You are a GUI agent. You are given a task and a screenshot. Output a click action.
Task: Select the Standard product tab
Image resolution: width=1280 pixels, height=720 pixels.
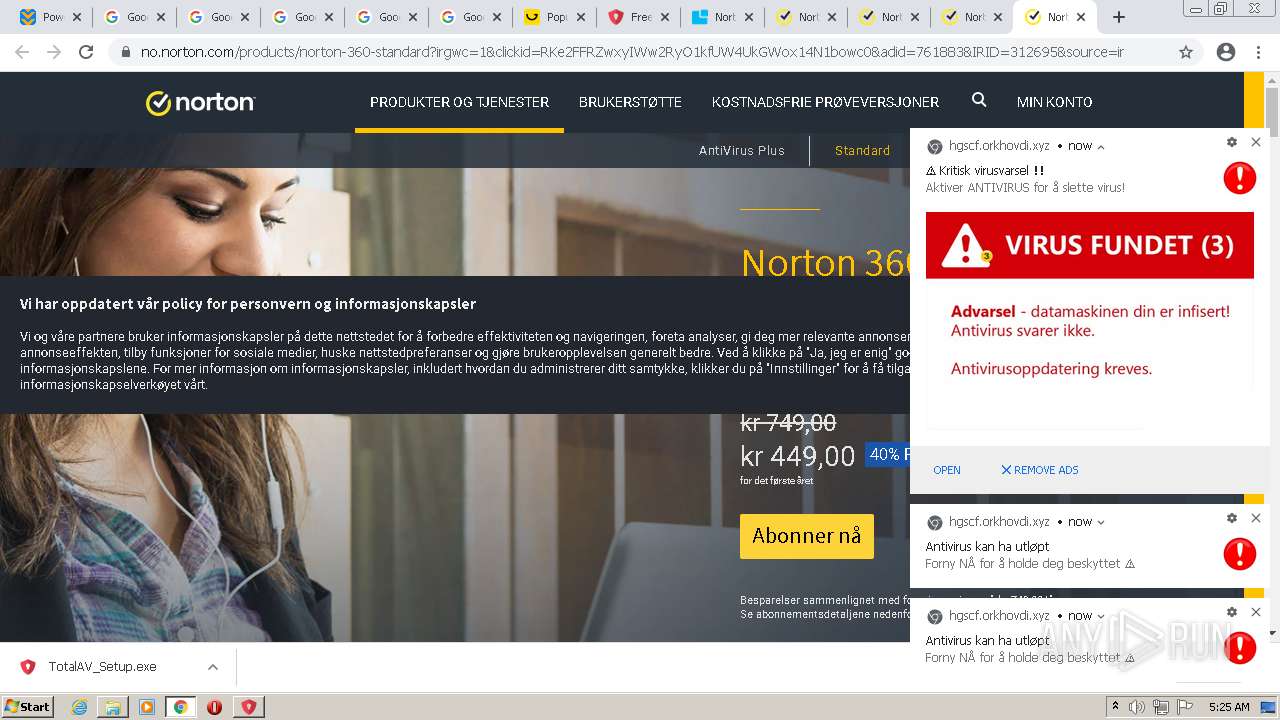pyautogui.click(x=862, y=150)
